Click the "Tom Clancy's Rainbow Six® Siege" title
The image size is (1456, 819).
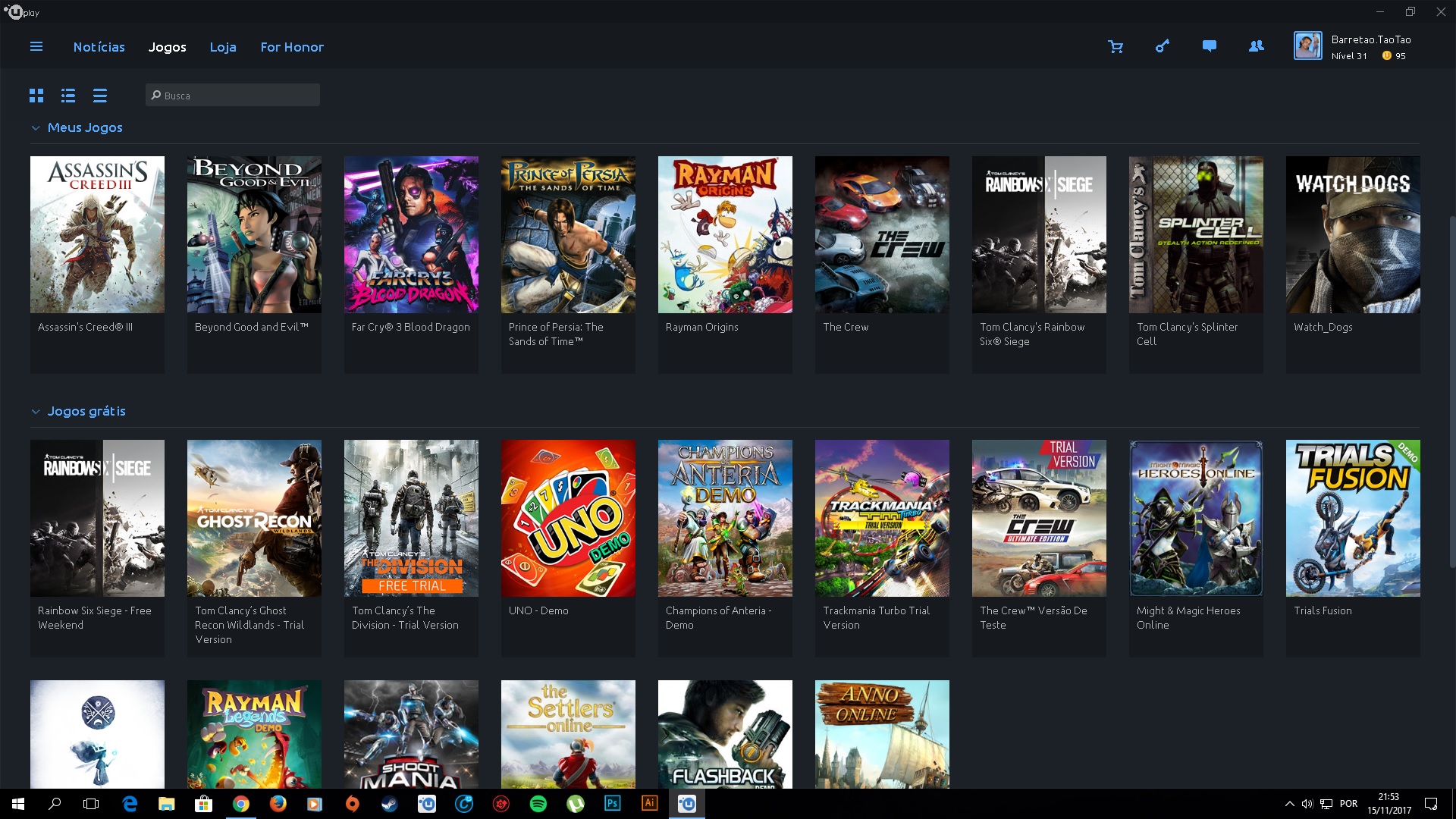(x=1032, y=334)
